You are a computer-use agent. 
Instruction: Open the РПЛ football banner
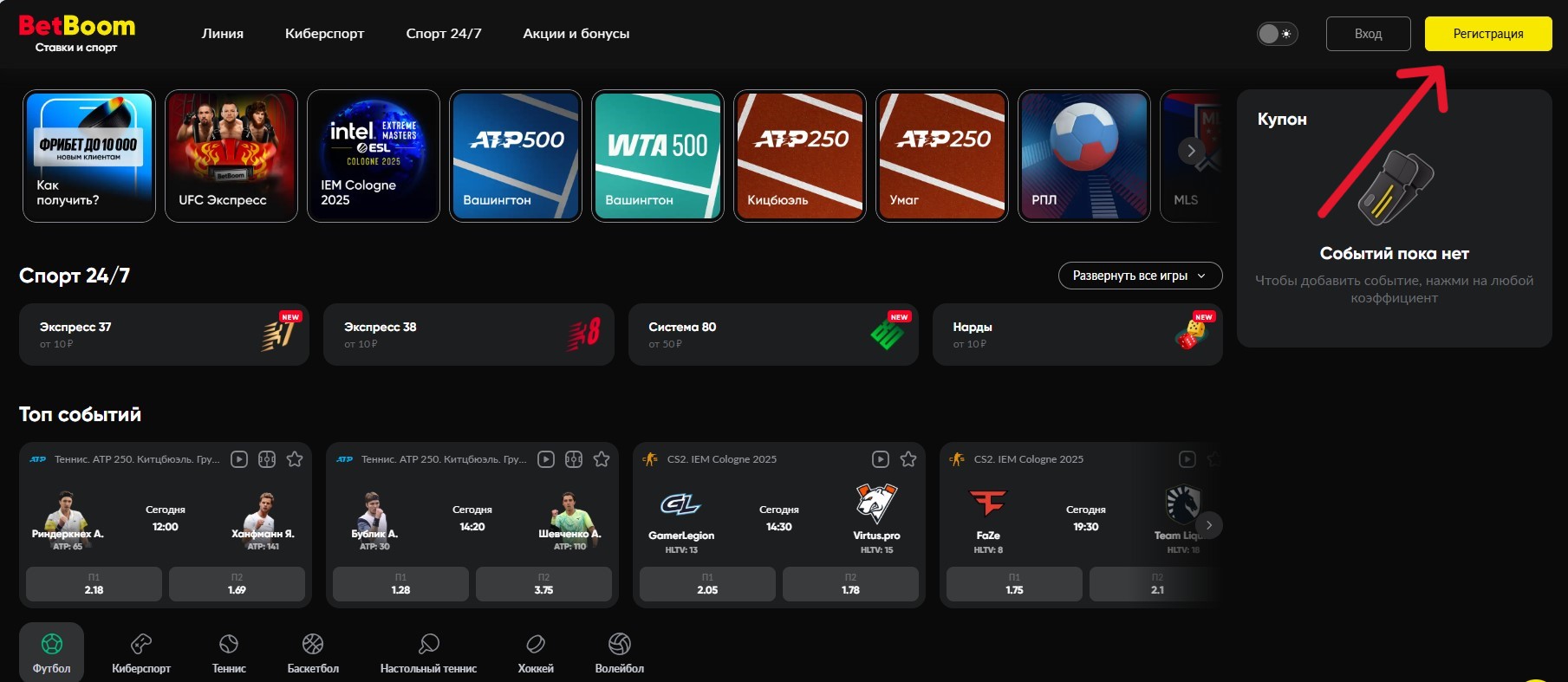coord(1084,156)
